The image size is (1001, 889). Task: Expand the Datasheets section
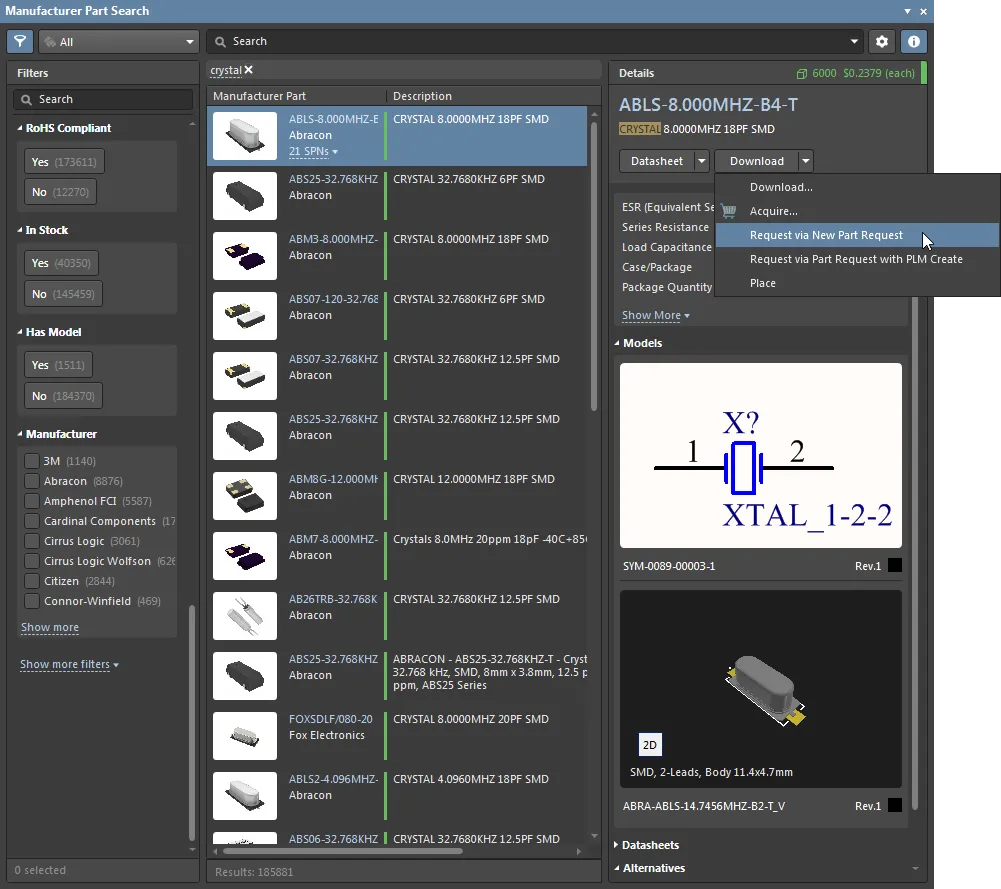coord(616,845)
